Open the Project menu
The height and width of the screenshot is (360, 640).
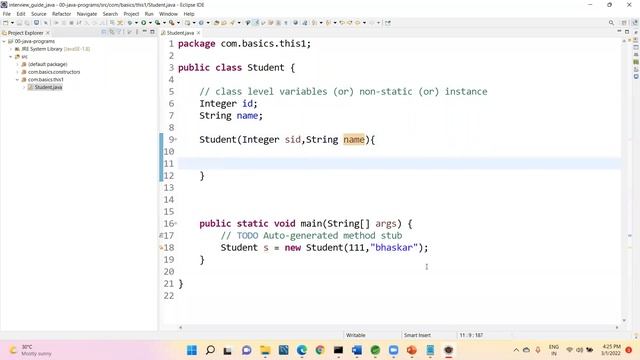(131, 14)
